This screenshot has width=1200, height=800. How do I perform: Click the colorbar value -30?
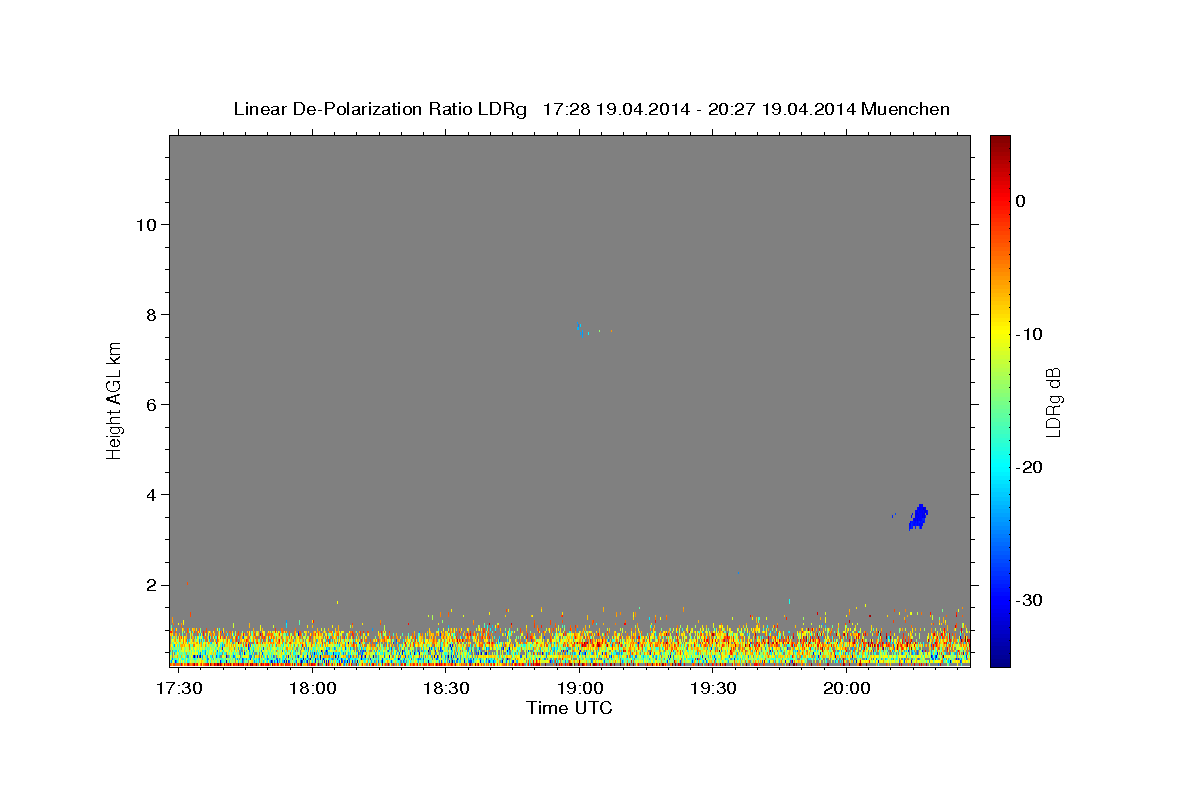[x=1029, y=600]
